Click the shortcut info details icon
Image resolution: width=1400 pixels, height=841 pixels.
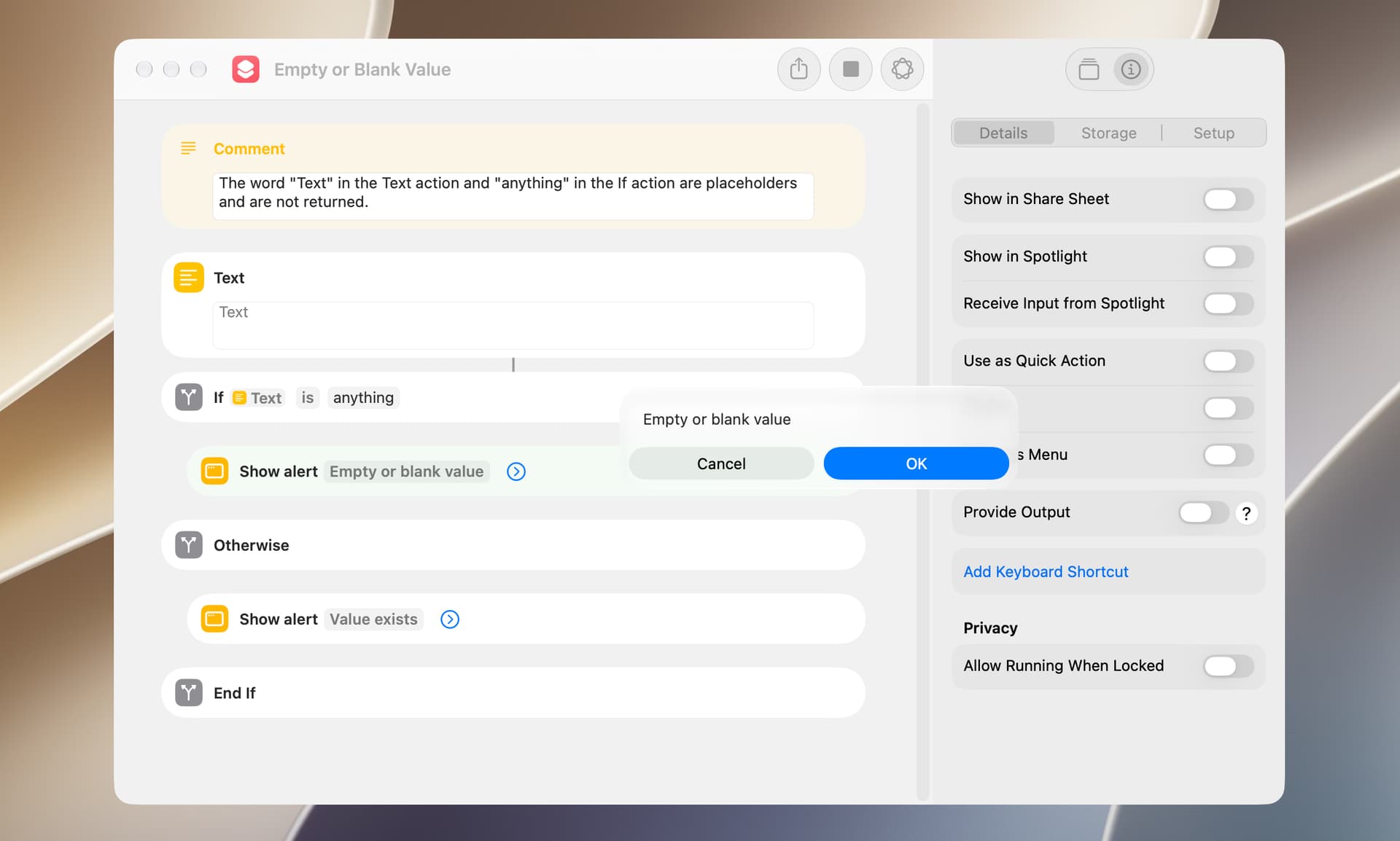click(1131, 69)
